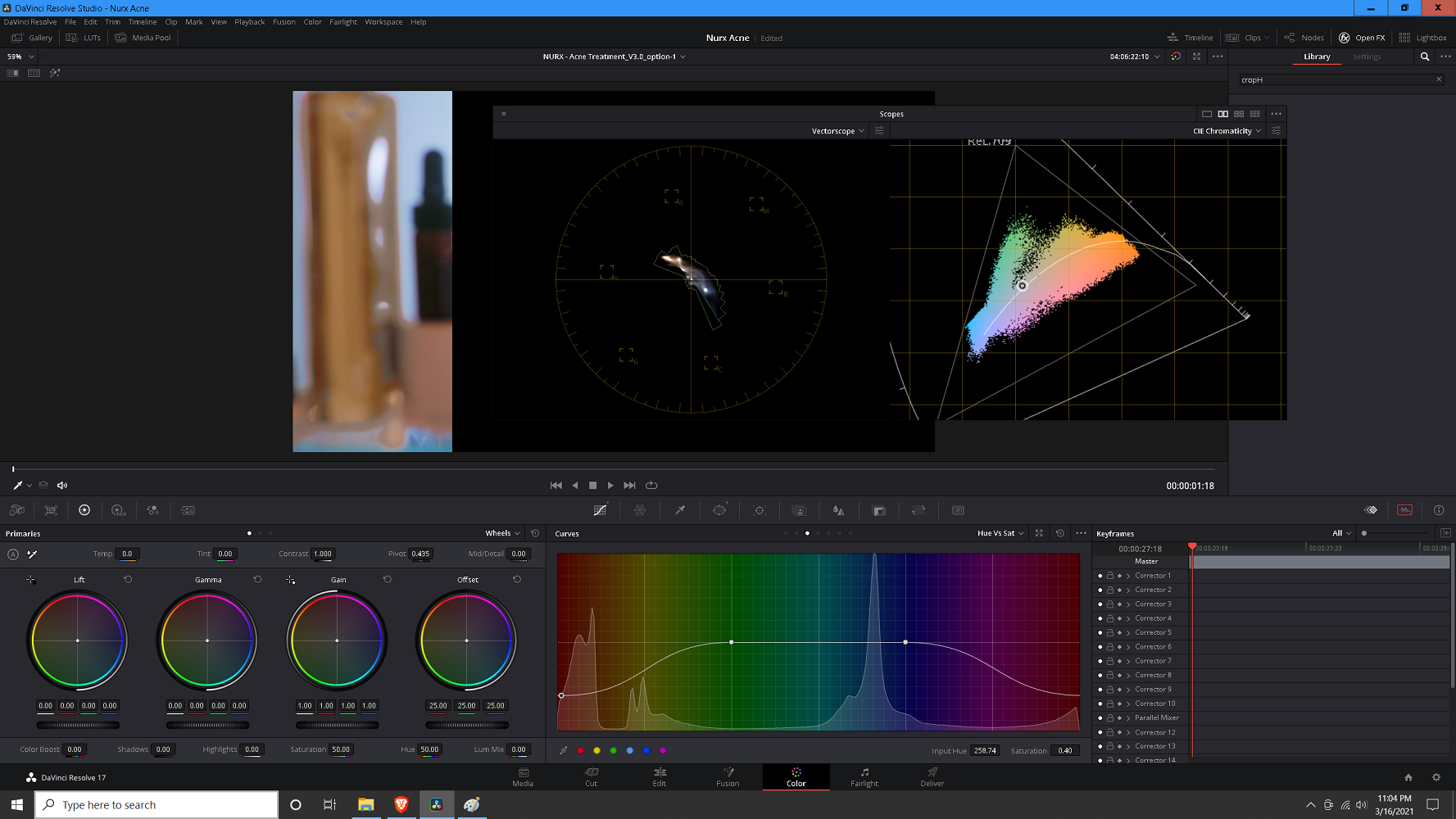Open the Key palette icon
Viewport: 1456px width, 819px height.
click(x=879, y=510)
